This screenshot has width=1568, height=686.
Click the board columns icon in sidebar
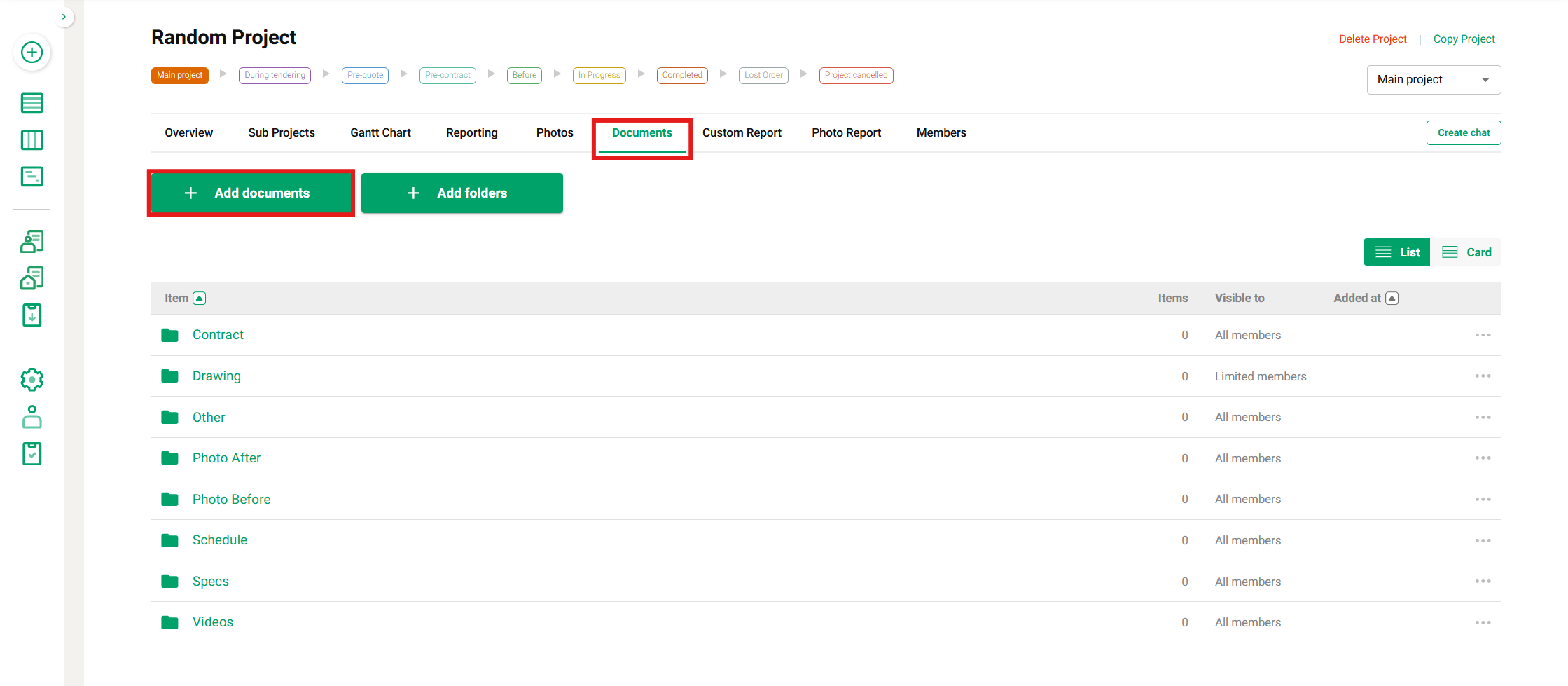coord(32,140)
